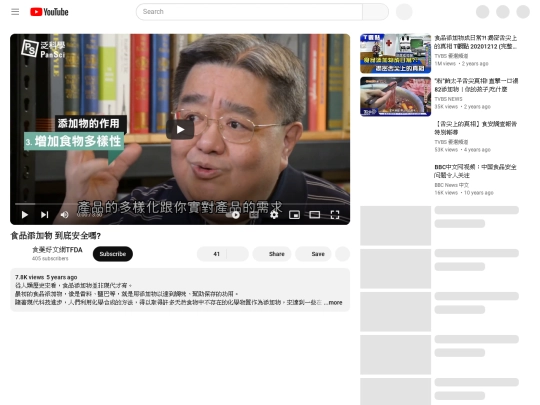Image resolution: width=540 pixels, height=405 pixels.
Task: Save the video to a playlist
Action: pos(313,254)
